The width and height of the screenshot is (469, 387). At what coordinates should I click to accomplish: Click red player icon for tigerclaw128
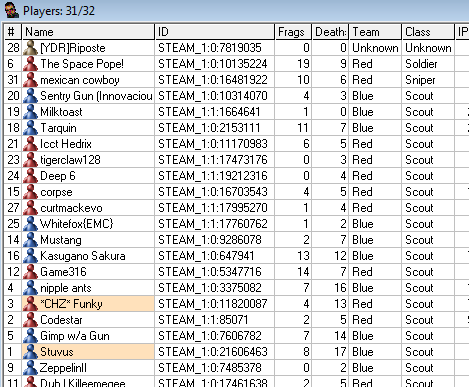click(x=30, y=160)
